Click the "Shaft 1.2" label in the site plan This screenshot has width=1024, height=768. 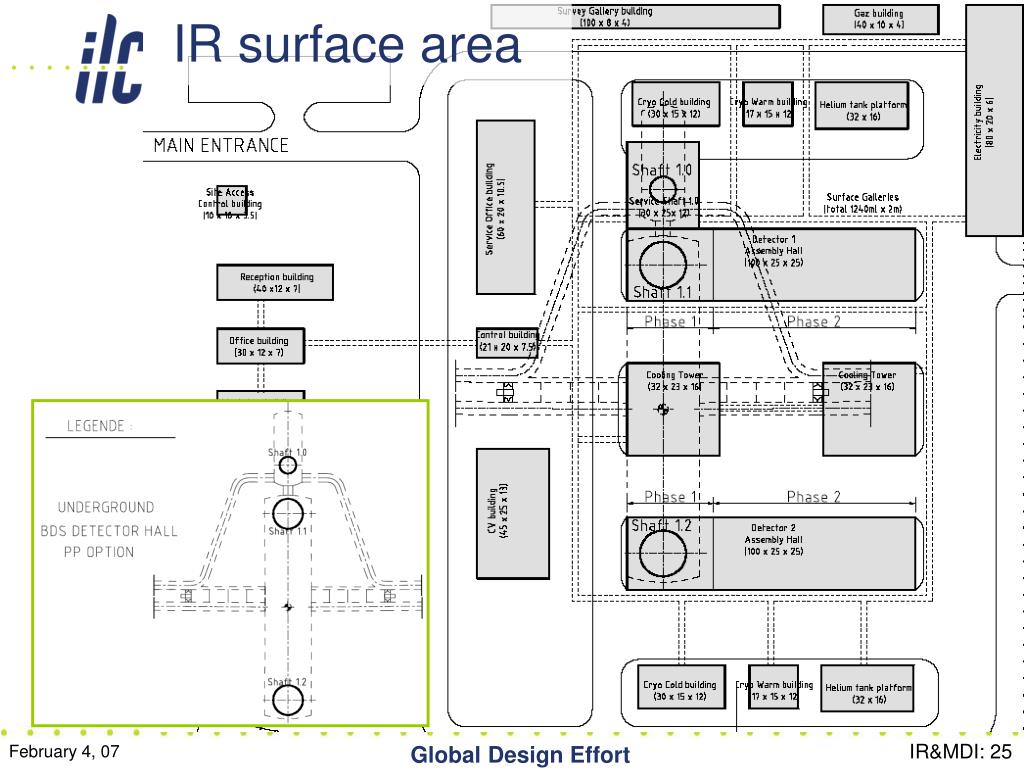point(661,525)
